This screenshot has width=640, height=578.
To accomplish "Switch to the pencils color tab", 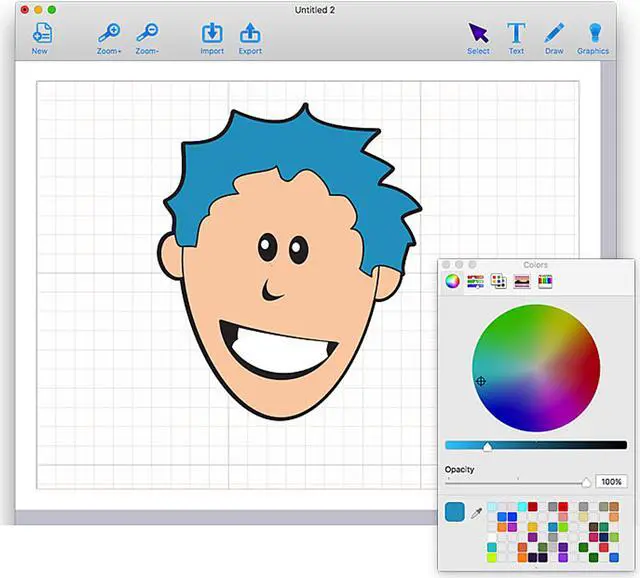I will point(545,282).
